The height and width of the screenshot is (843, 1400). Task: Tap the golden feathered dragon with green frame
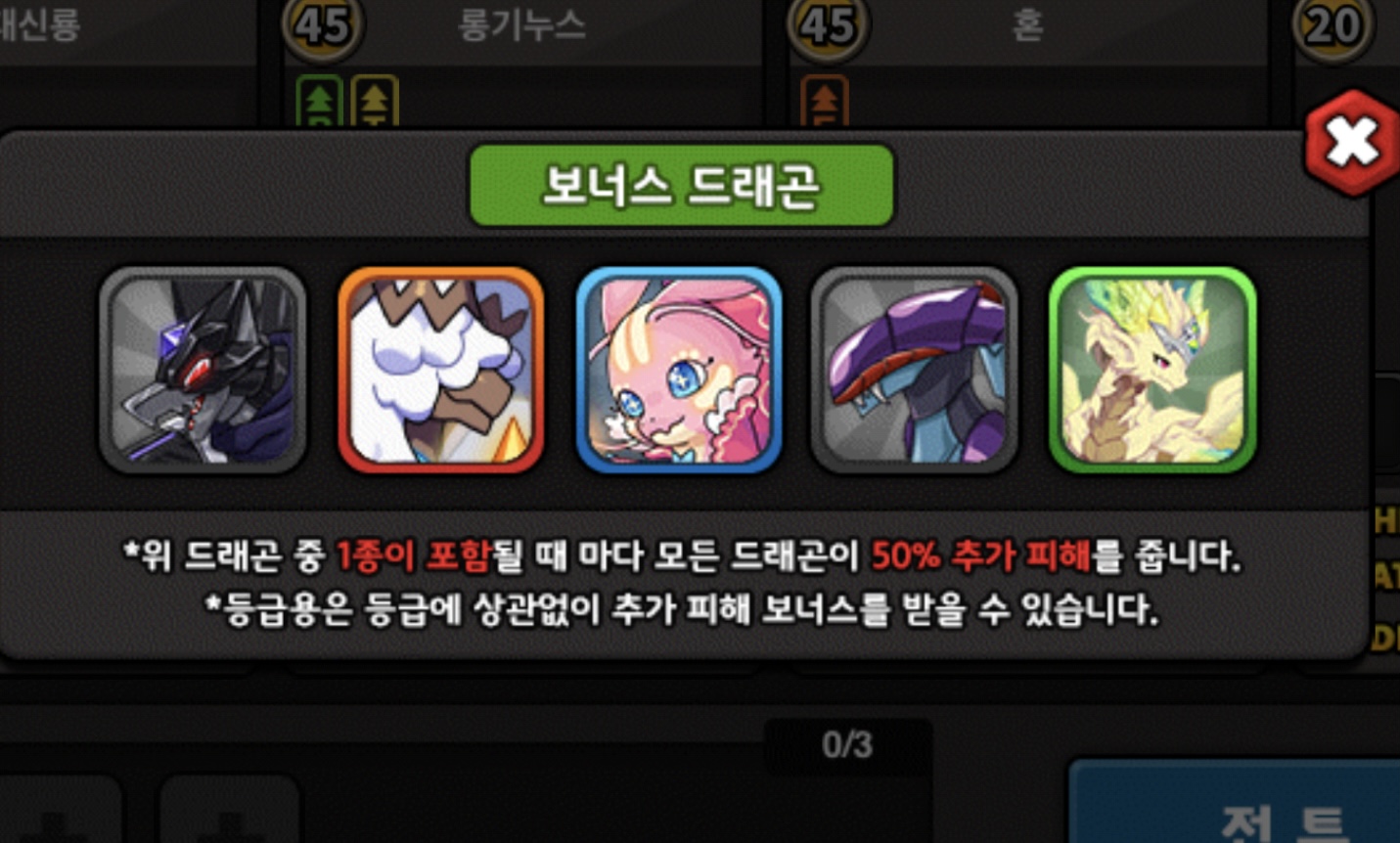1152,370
